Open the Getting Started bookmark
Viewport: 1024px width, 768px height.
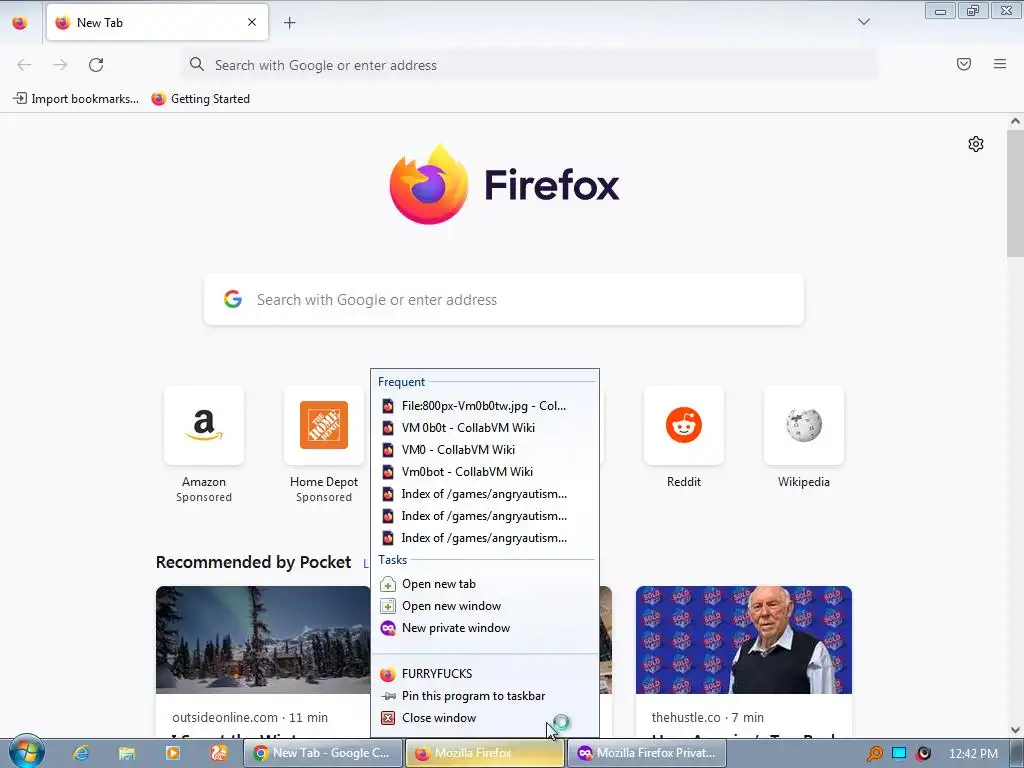(200, 99)
